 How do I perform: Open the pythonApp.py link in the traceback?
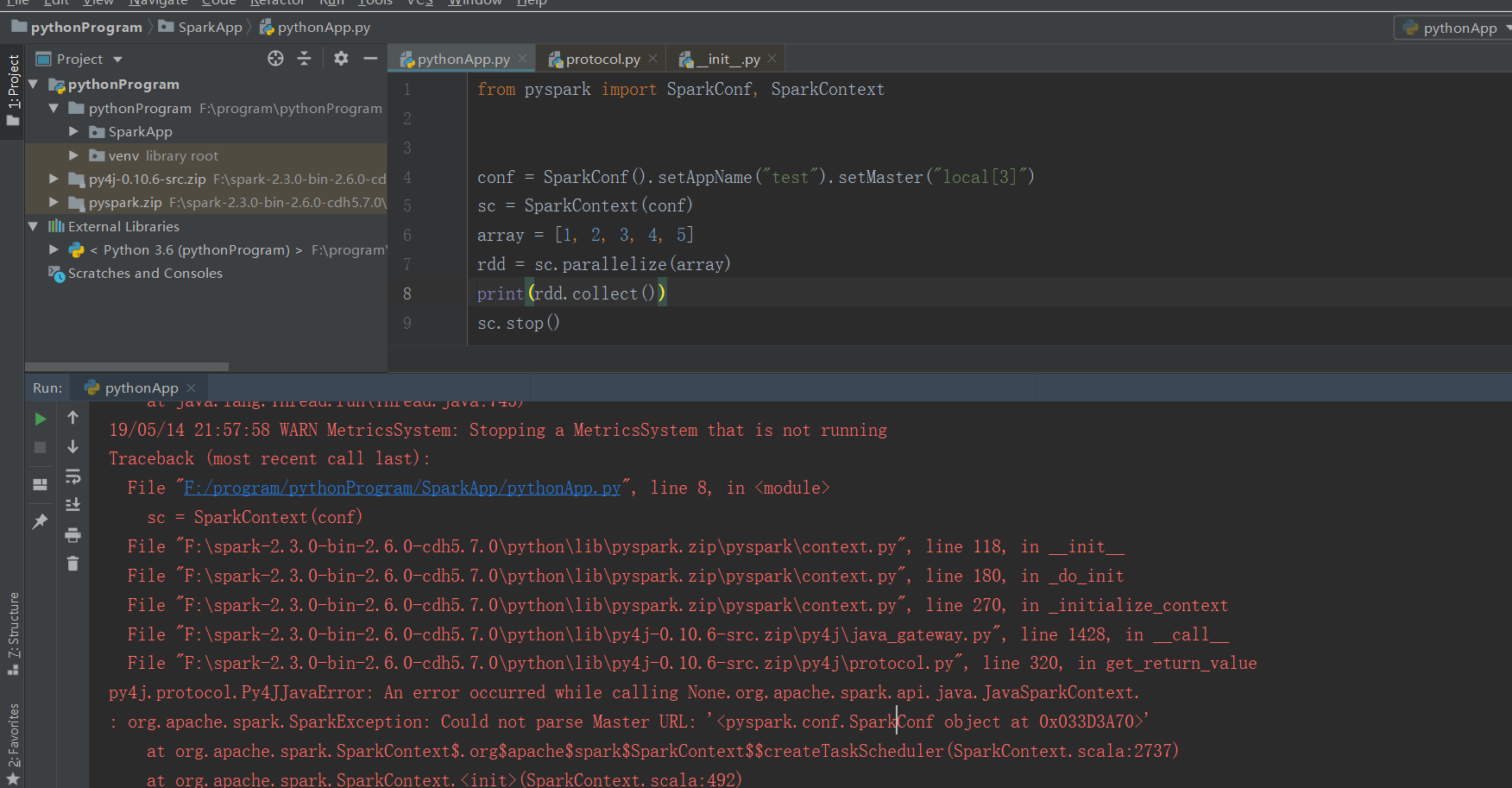click(x=402, y=489)
